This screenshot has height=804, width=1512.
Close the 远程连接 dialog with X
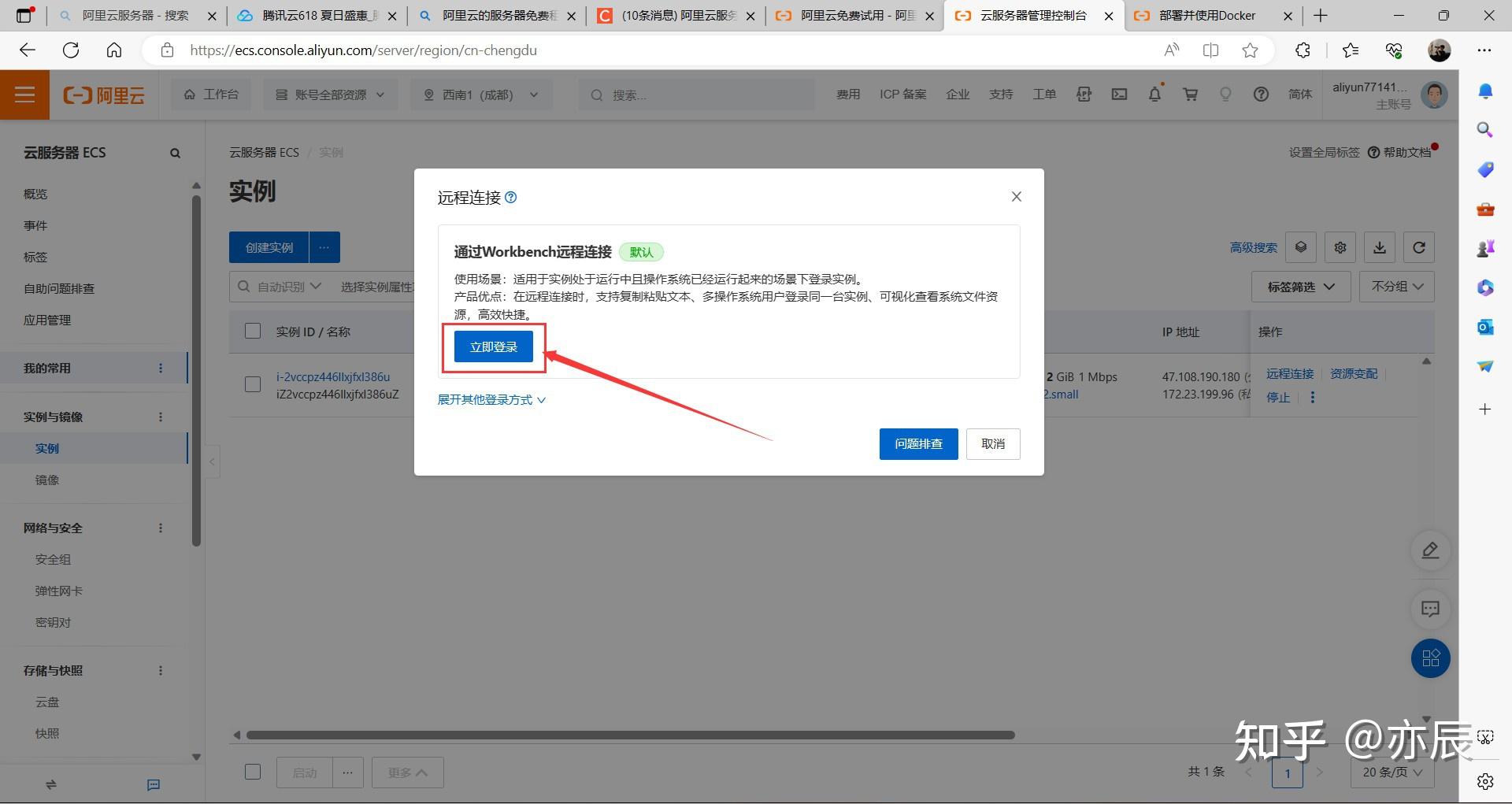point(1016,197)
